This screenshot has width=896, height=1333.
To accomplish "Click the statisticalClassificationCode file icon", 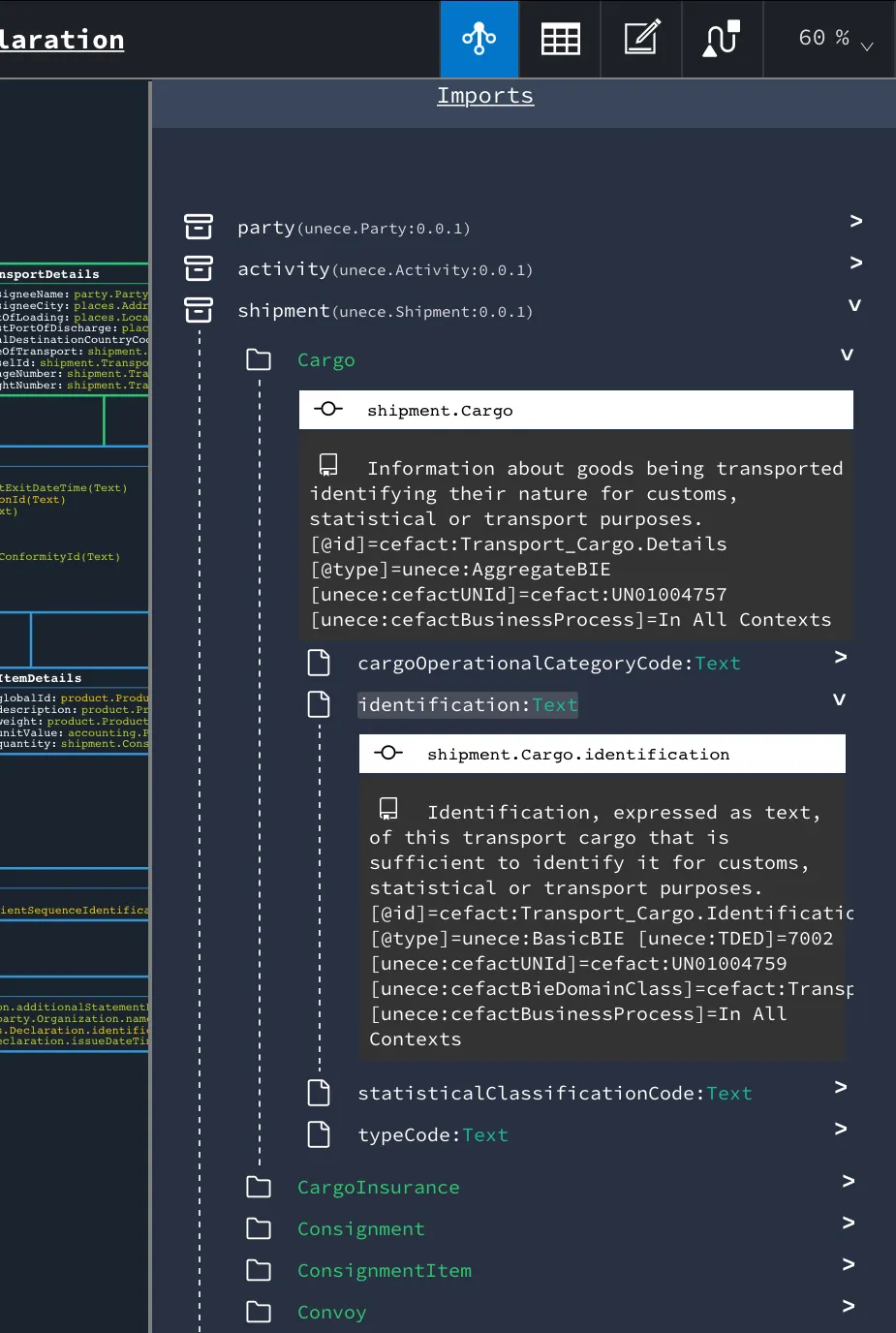I will coord(319,1093).
